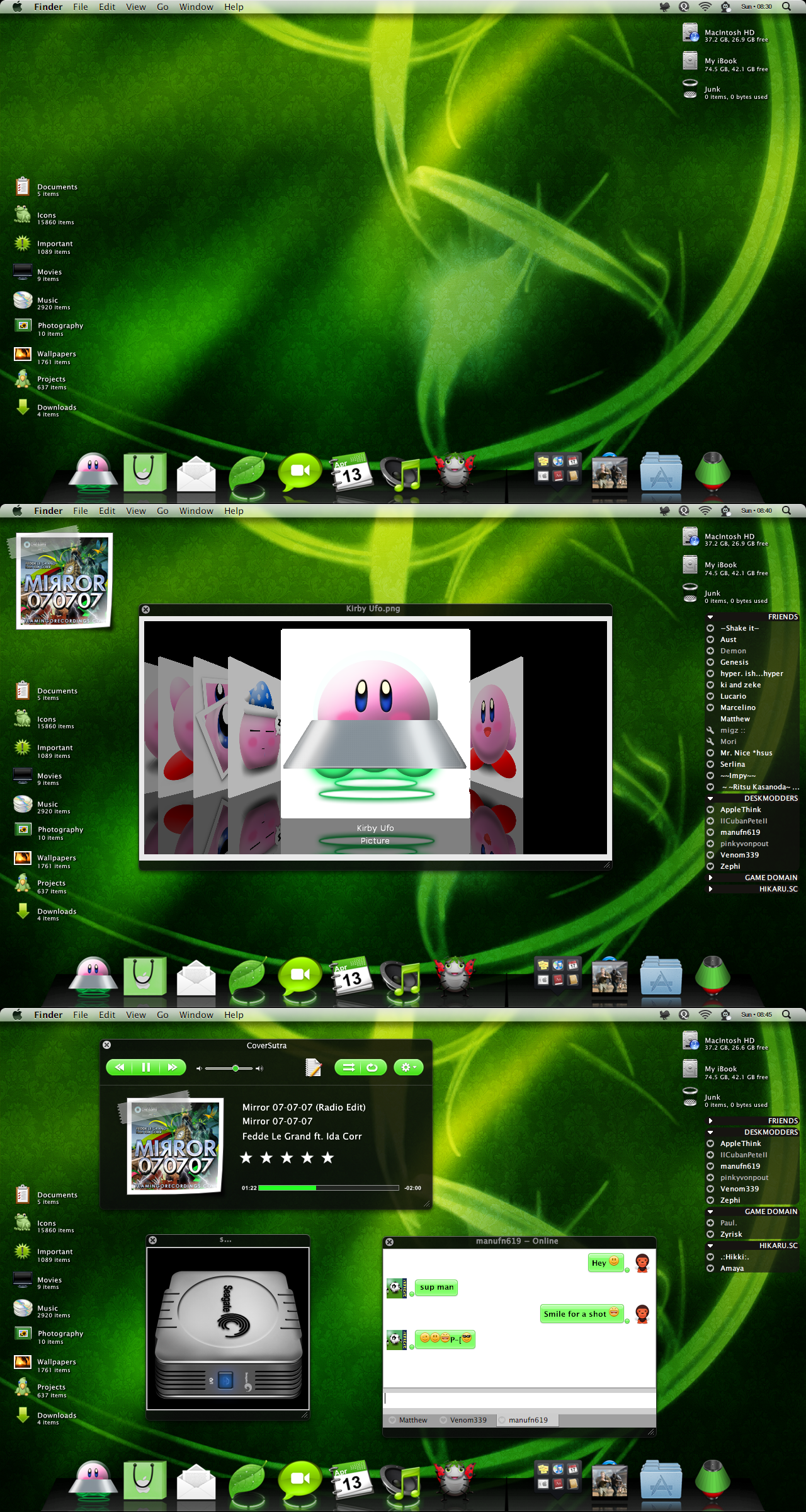Click the center Kirby Ufo cover image
The width and height of the screenshot is (806, 1512).
[375, 723]
